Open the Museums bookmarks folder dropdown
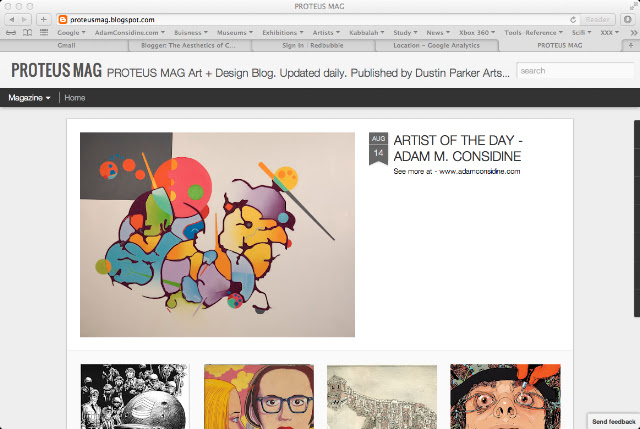The width and height of the screenshot is (640, 429). (x=235, y=33)
